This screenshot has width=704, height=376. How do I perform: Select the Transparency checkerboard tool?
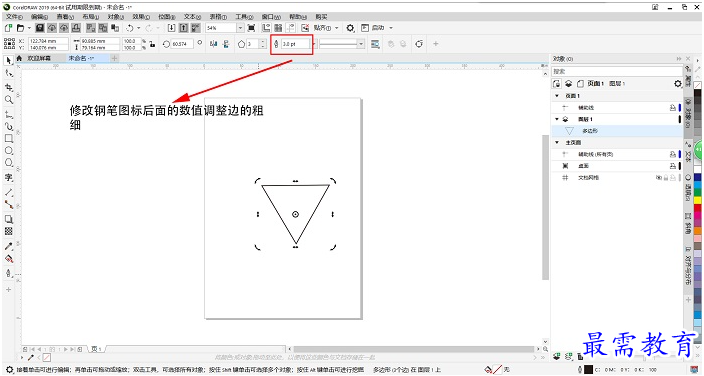click(x=9, y=231)
